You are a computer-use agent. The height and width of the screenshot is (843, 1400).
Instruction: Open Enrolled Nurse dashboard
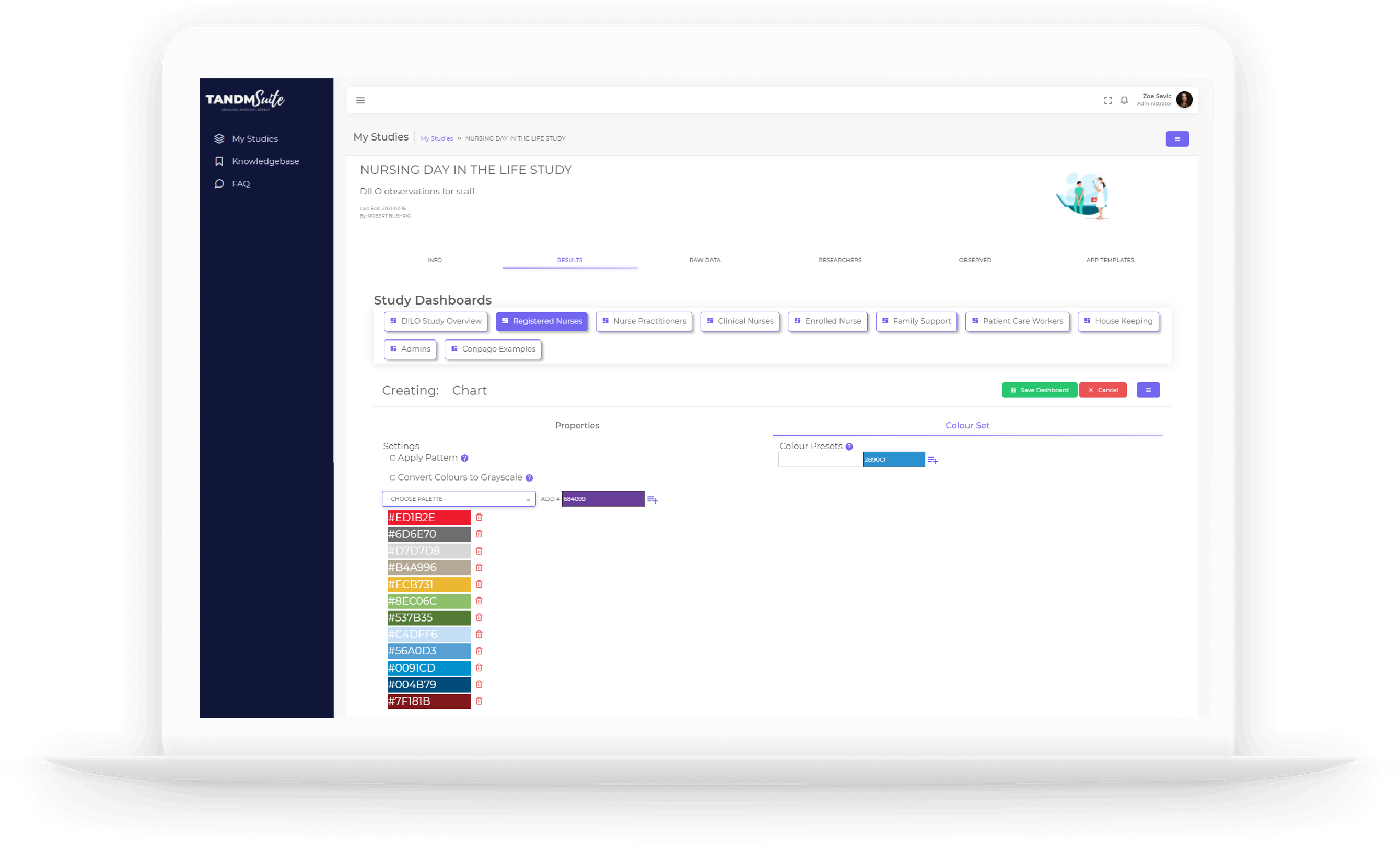click(x=827, y=322)
